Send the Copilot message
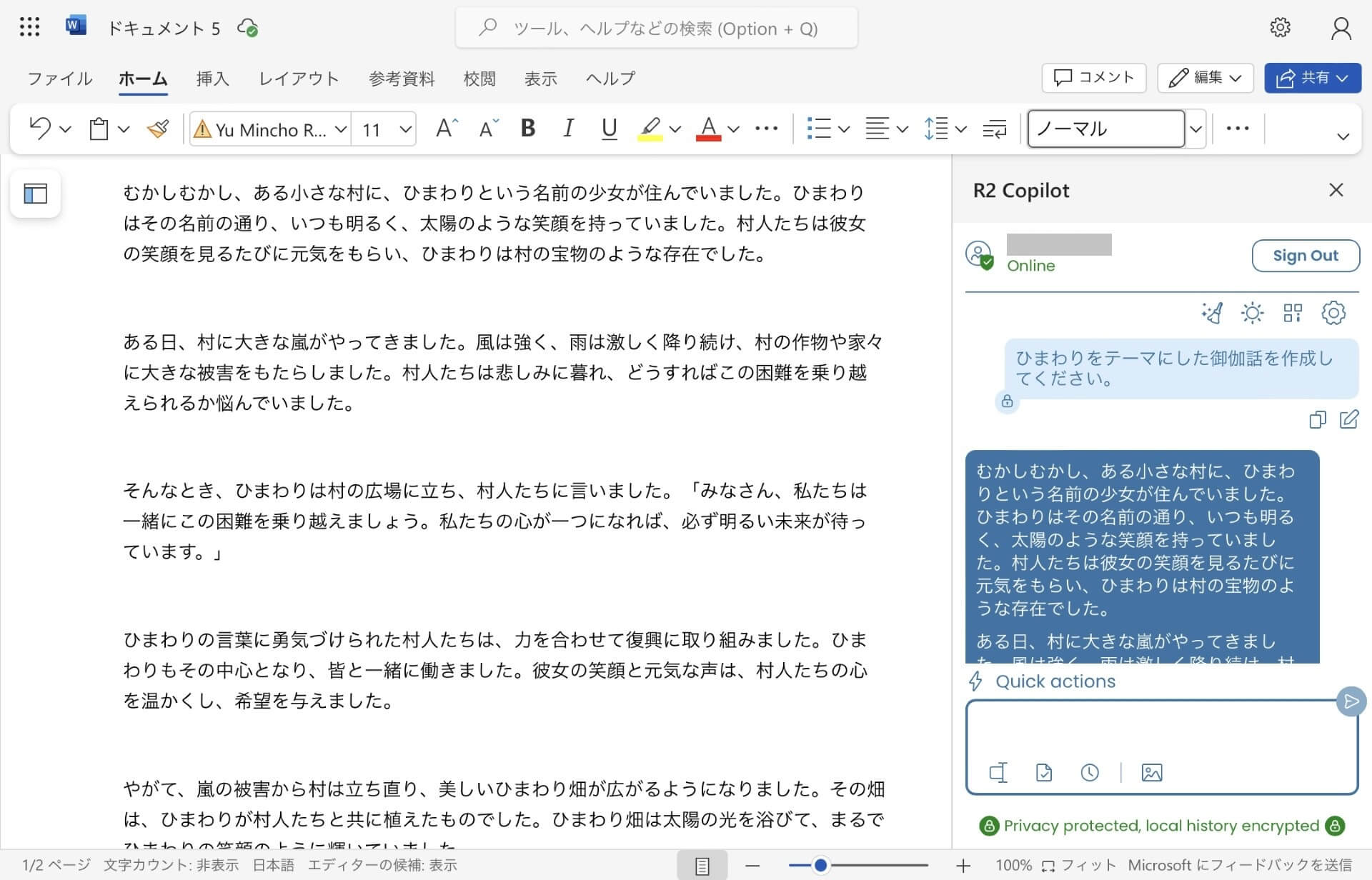The width and height of the screenshot is (1372, 880). [x=1351, y=701]
